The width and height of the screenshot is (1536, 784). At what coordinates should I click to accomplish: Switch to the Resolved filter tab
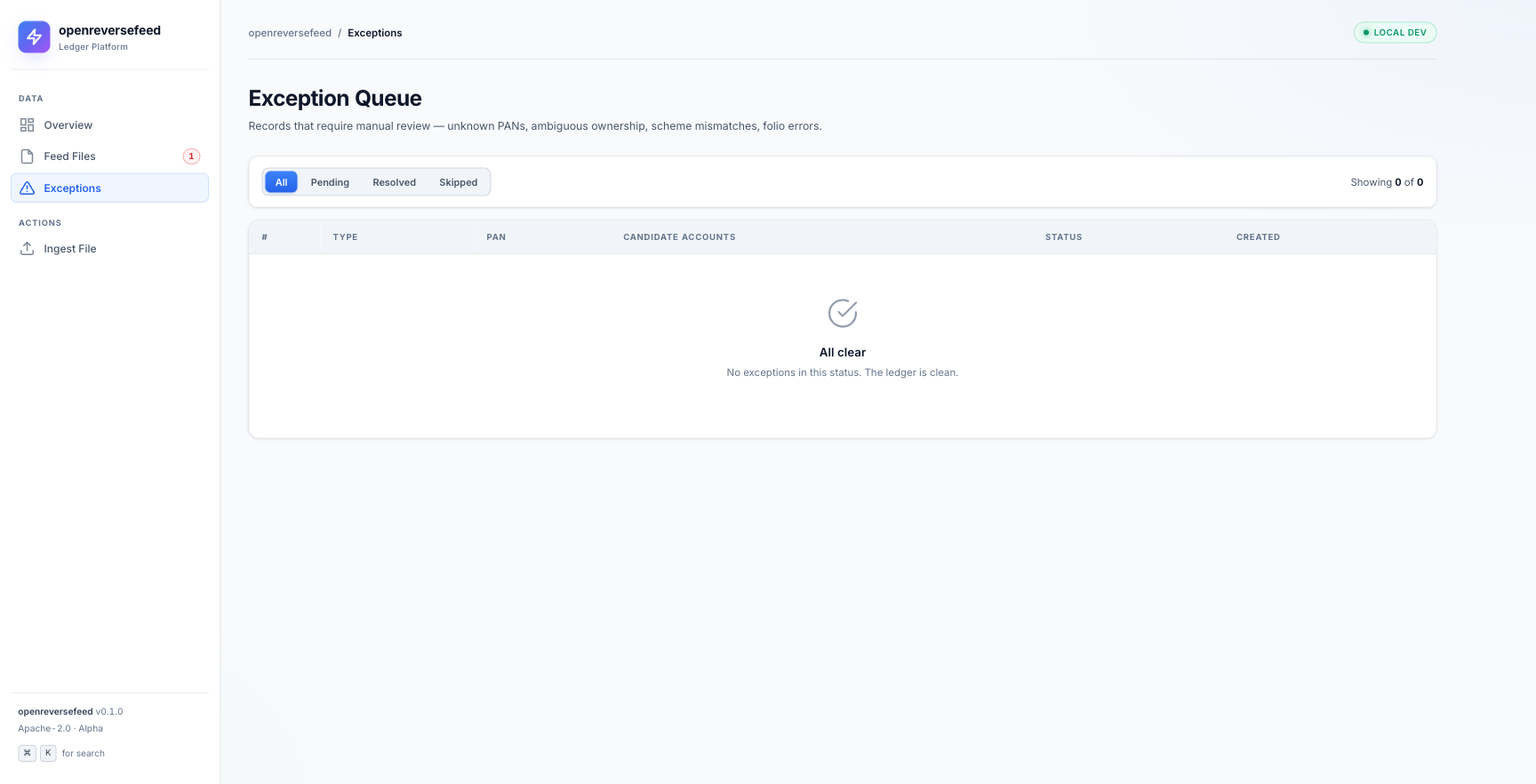point(394,182)
